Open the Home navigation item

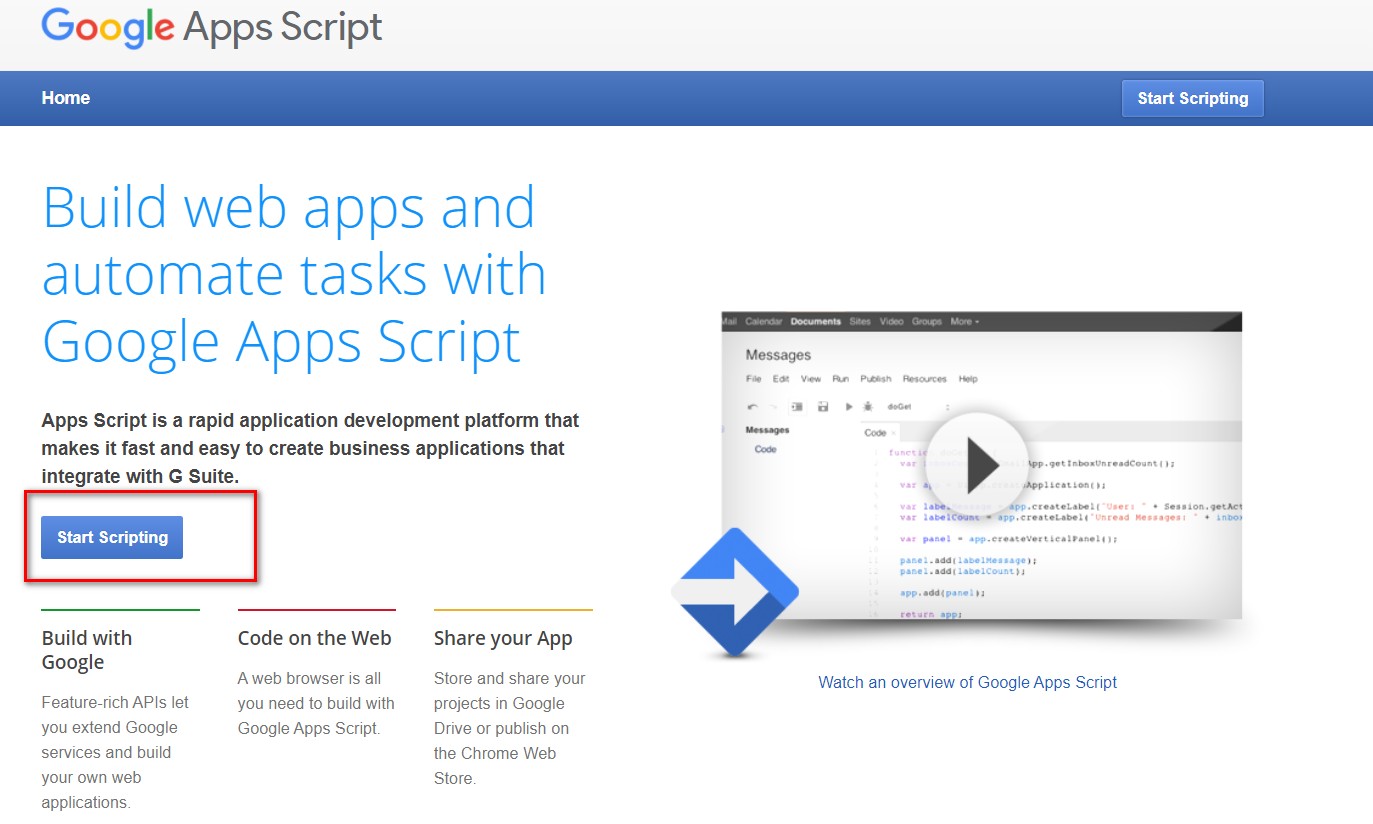click(x=66, y=98)
